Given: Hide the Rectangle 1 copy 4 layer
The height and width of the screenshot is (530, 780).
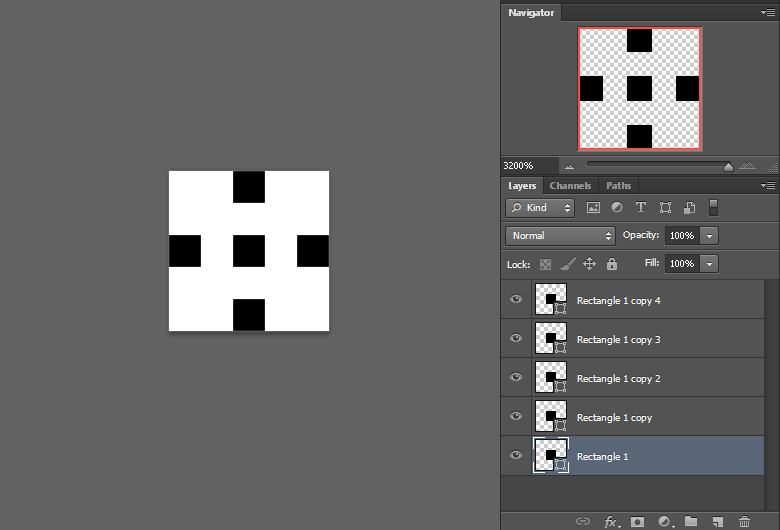Looking at the screenshot, I should pos(516,300).
